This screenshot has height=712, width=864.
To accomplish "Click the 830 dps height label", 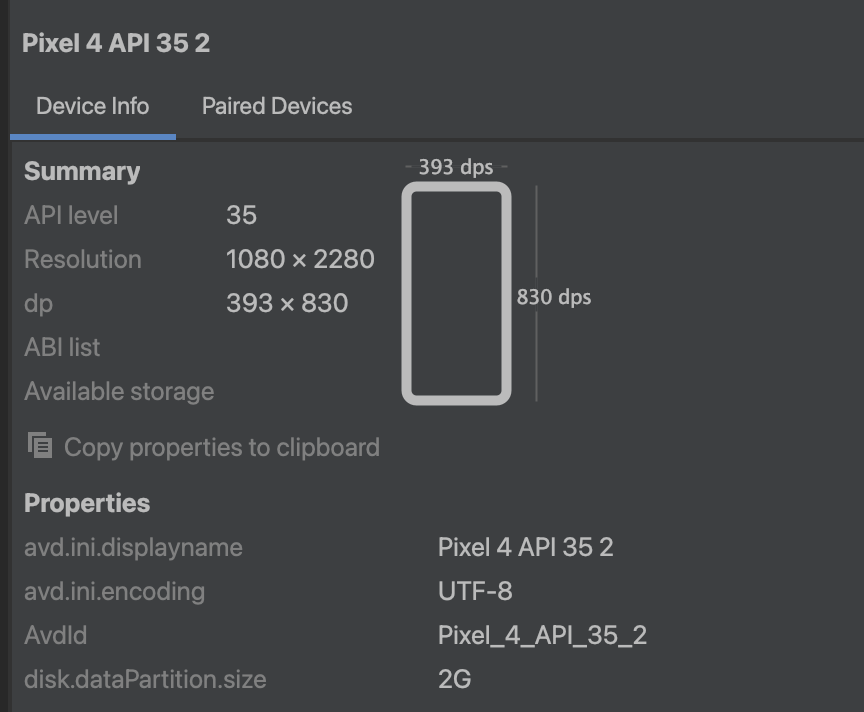I will [554, 297].
